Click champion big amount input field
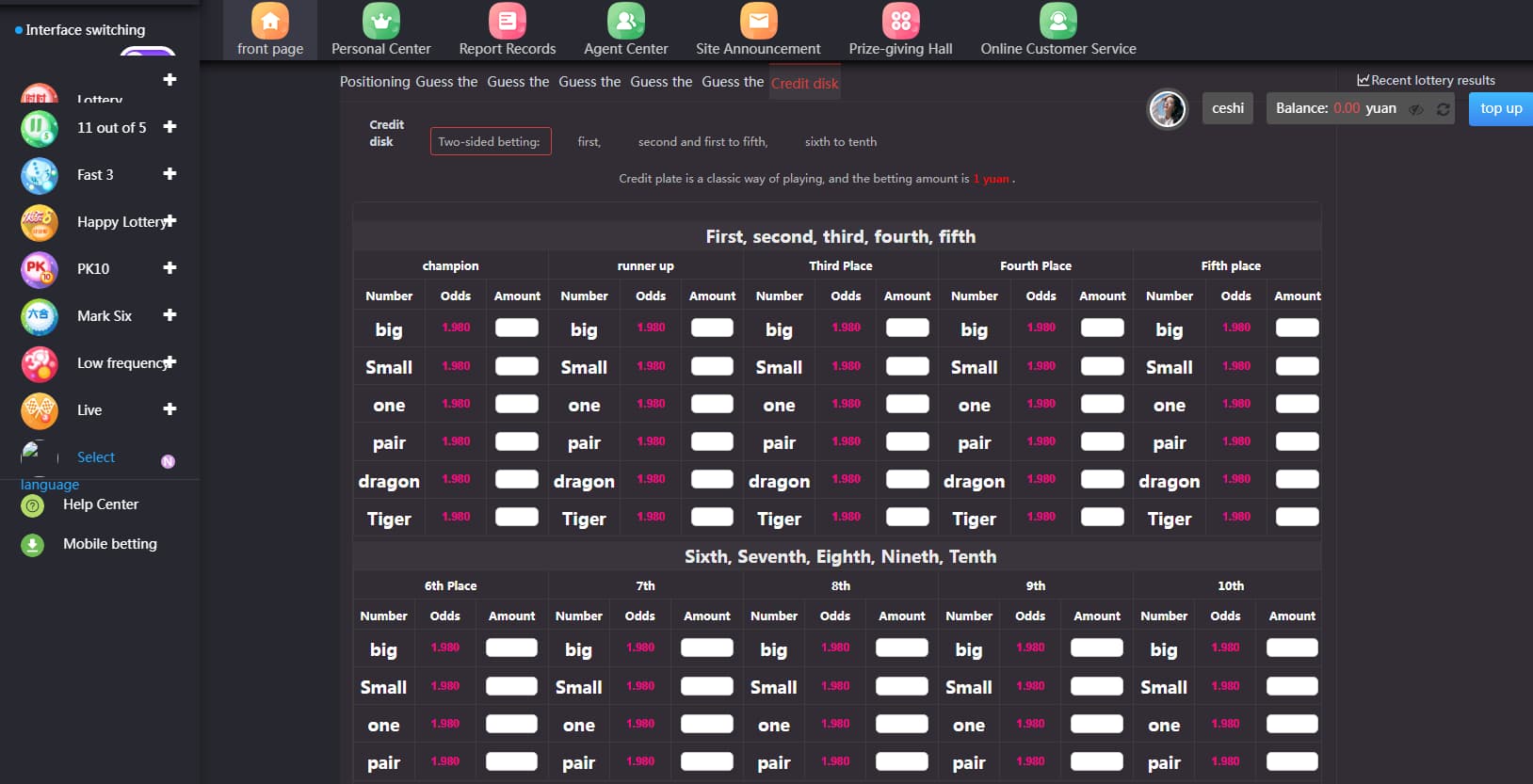The height and width of the screenshot is (784, 1533). tap(517, 328)
